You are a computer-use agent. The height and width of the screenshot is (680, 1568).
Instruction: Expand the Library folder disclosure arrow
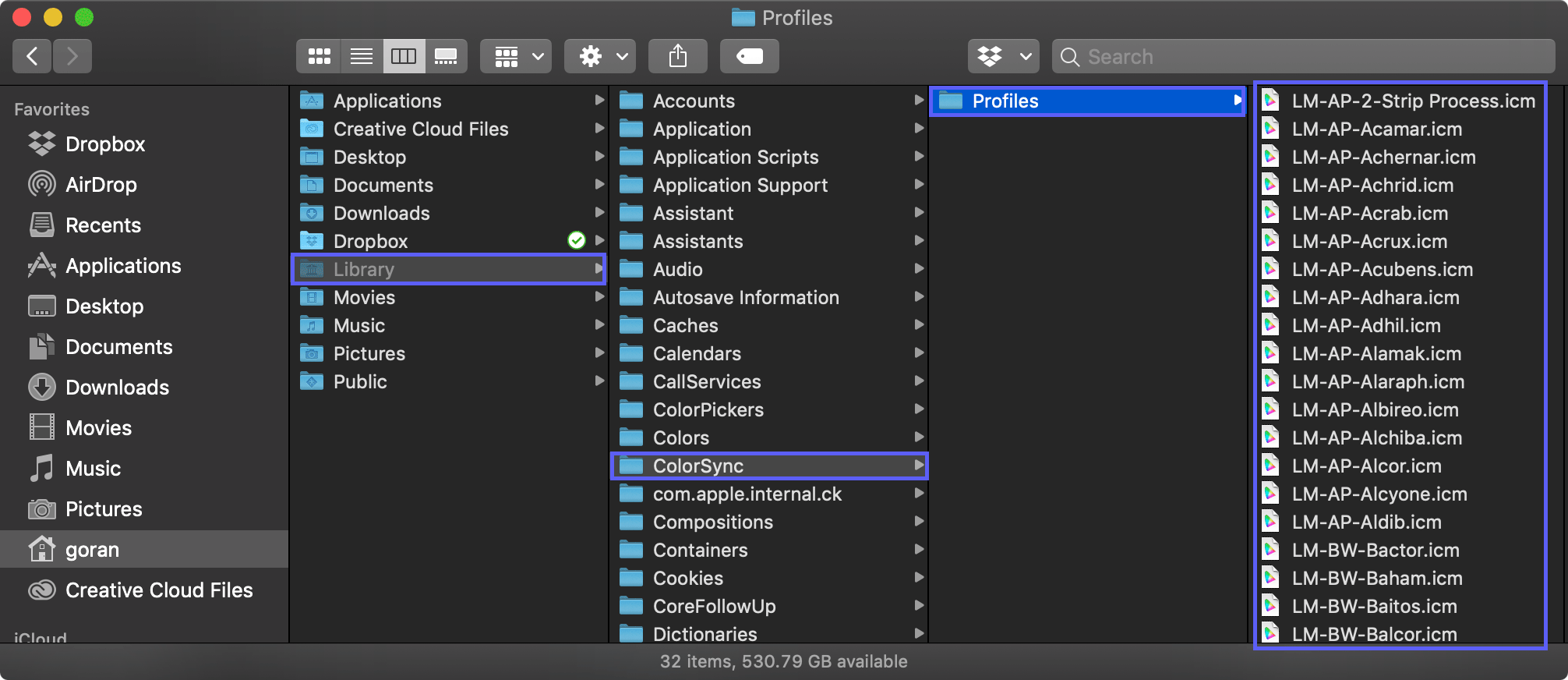click(x=599, y=269)
